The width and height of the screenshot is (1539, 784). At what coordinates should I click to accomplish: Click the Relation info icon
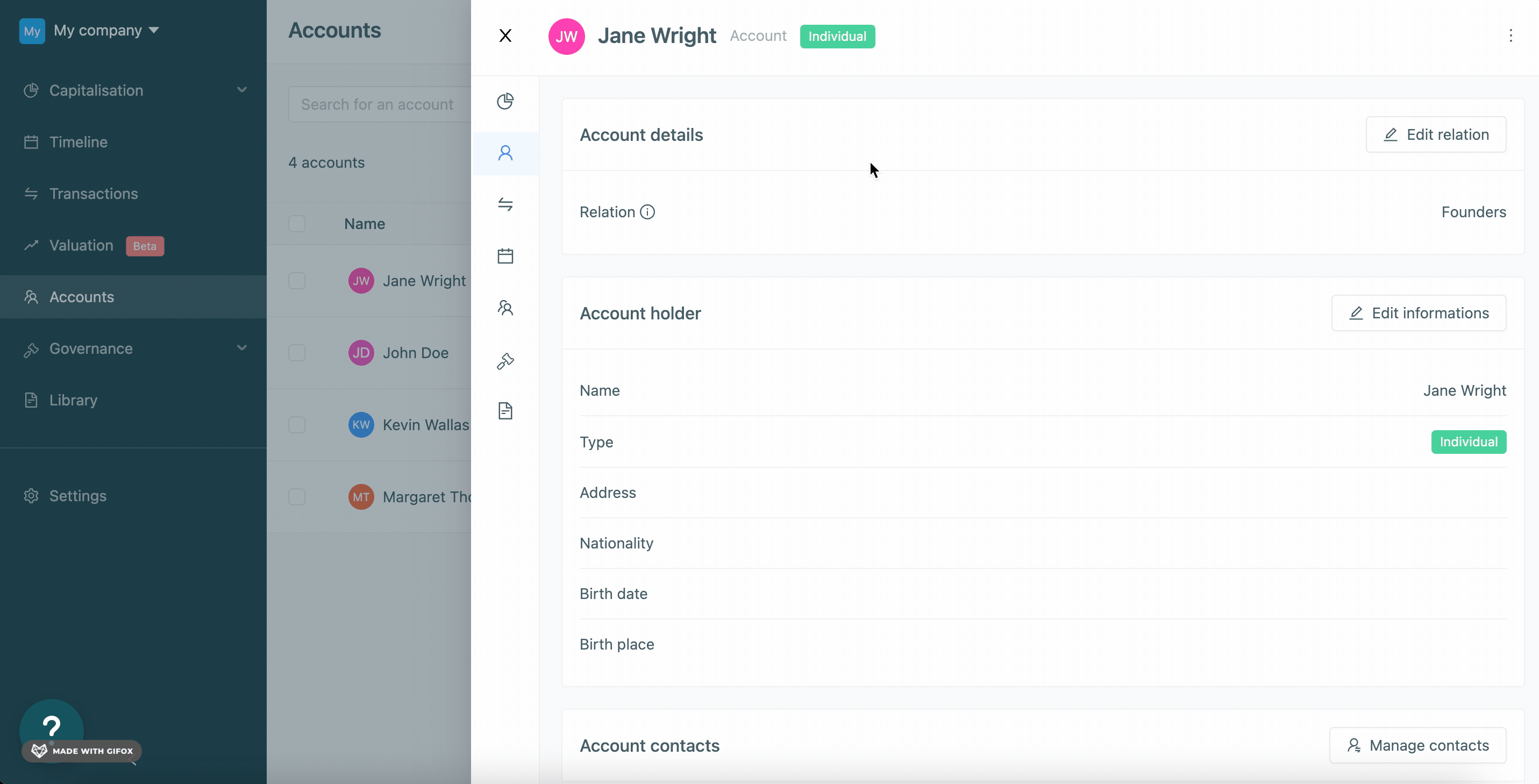[x=647, y=212]
